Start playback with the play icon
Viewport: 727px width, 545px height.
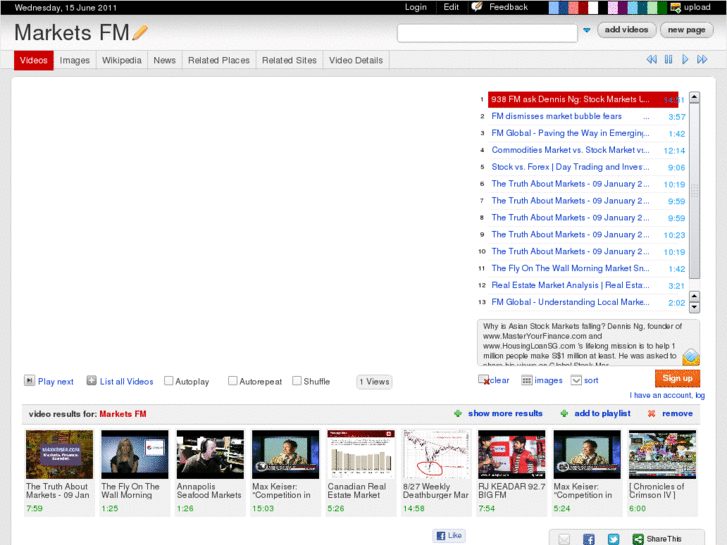(685, 59)
